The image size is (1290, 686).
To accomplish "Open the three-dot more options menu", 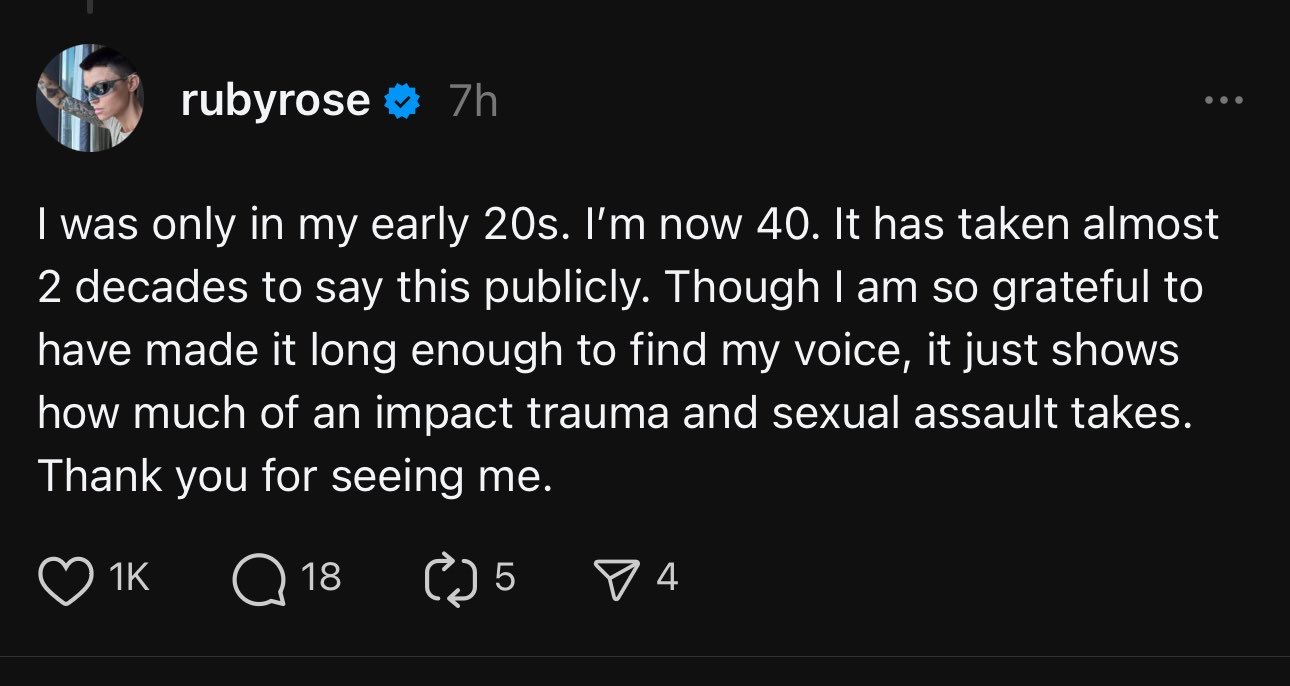I will coord(1223,100).
